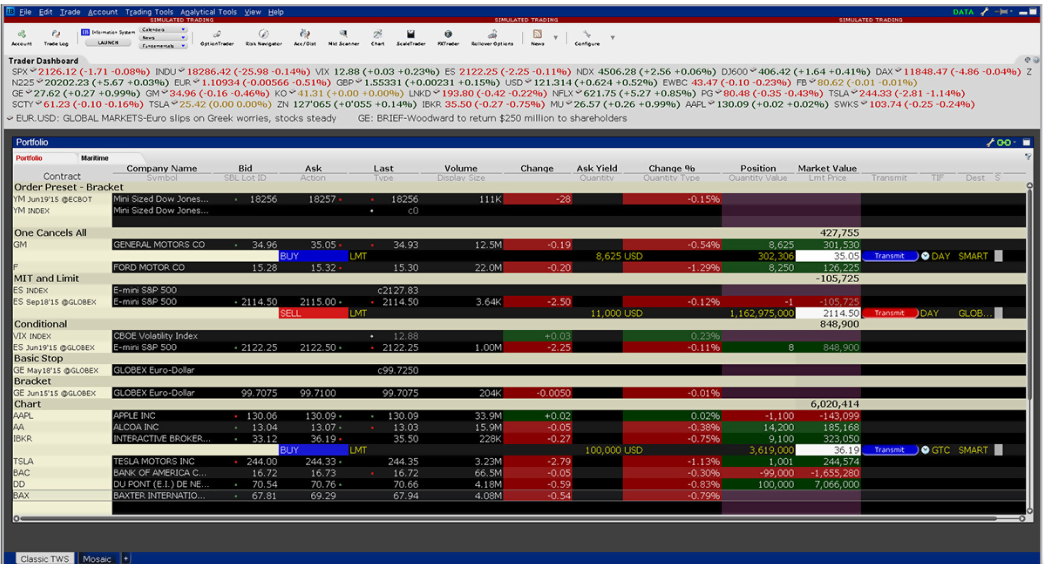The image size is (1044, 564).
Task: Open the Trade Log icon
Action: 56,37
